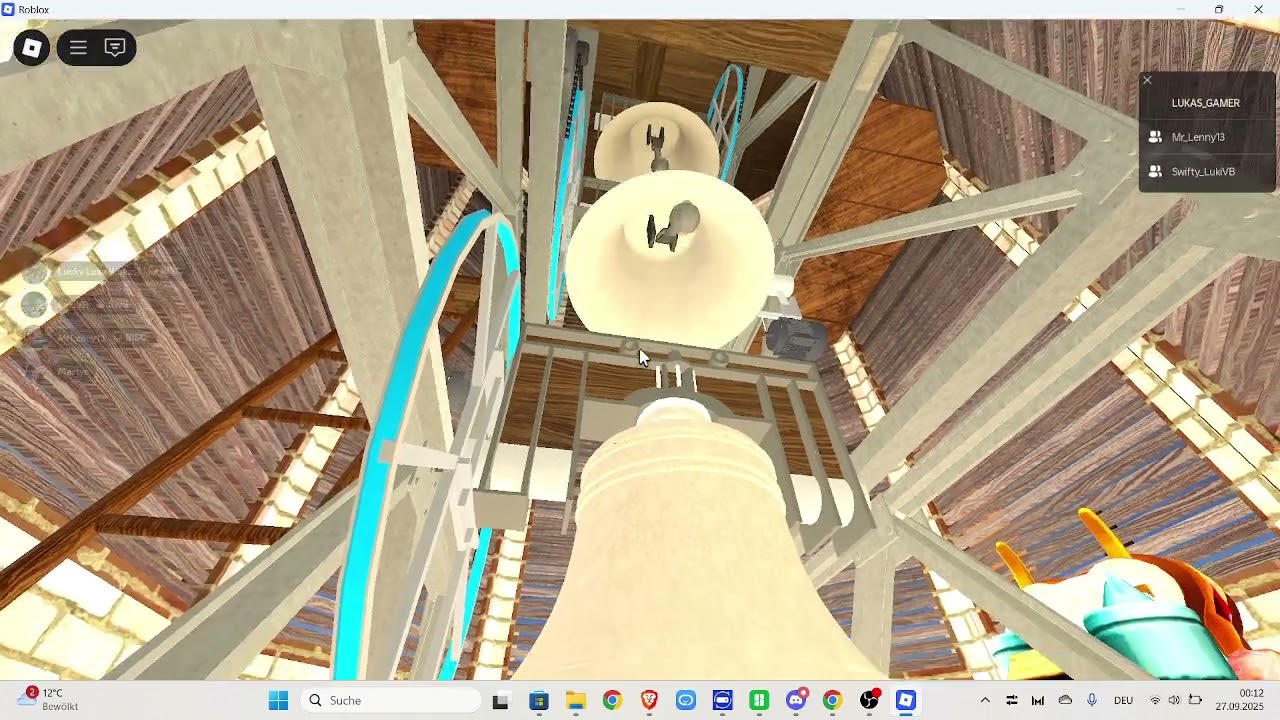Close the player list panel
Image resolution: width=1280 pixels, height=720 pixels.
coord(1147,80)
